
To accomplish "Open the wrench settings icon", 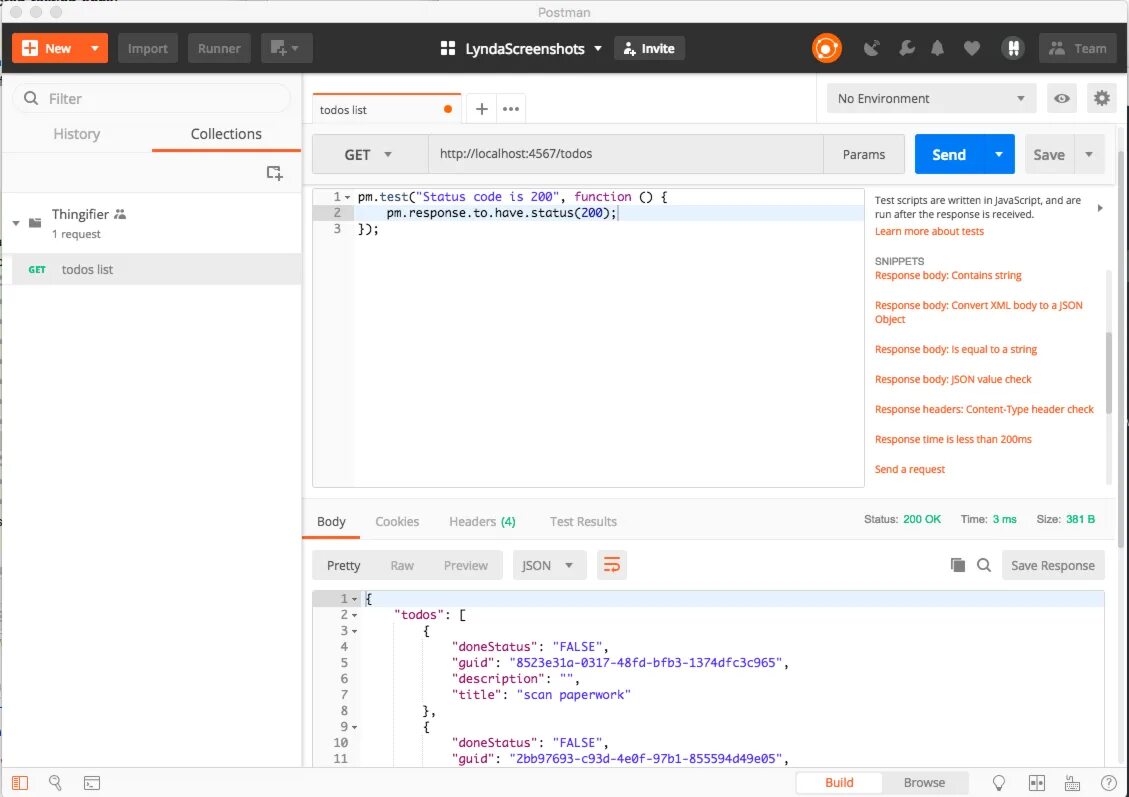I will tap(907, 48).
